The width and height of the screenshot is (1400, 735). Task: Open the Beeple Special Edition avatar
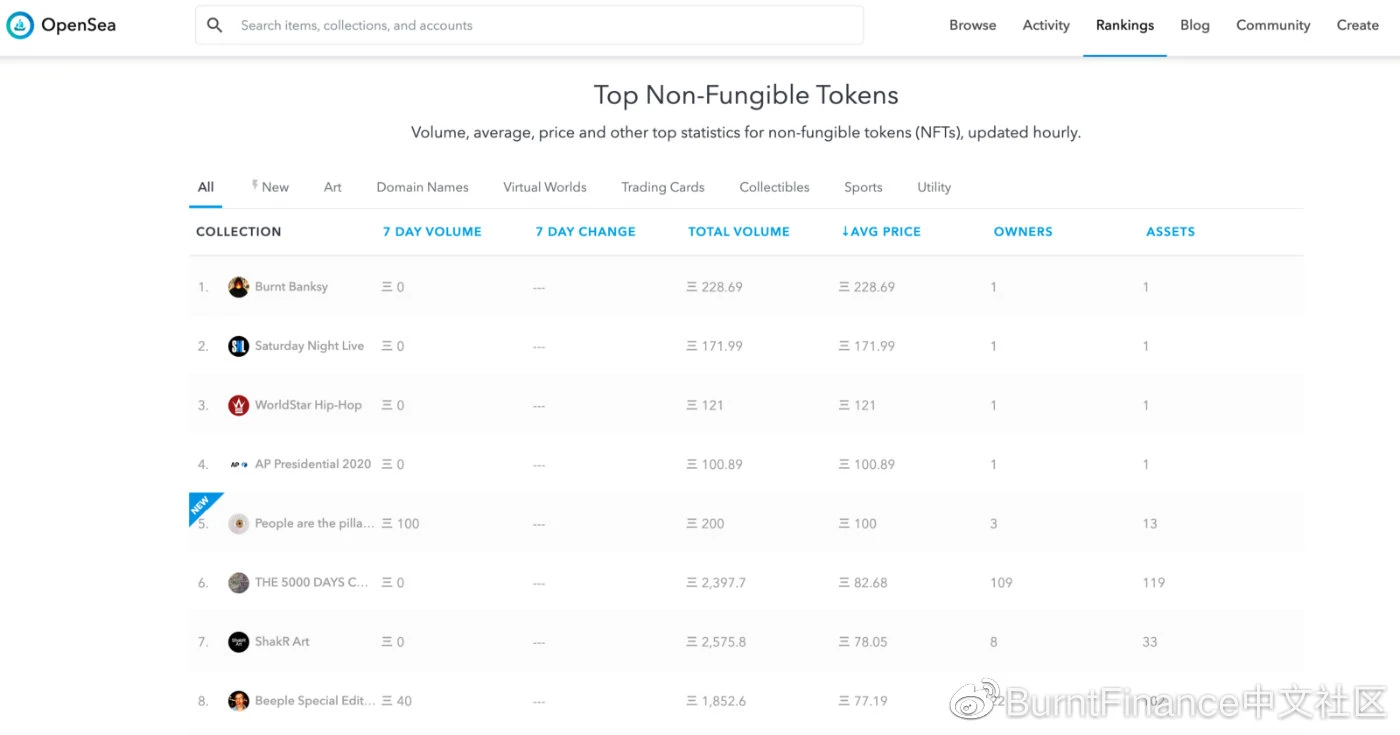[238, 701]
